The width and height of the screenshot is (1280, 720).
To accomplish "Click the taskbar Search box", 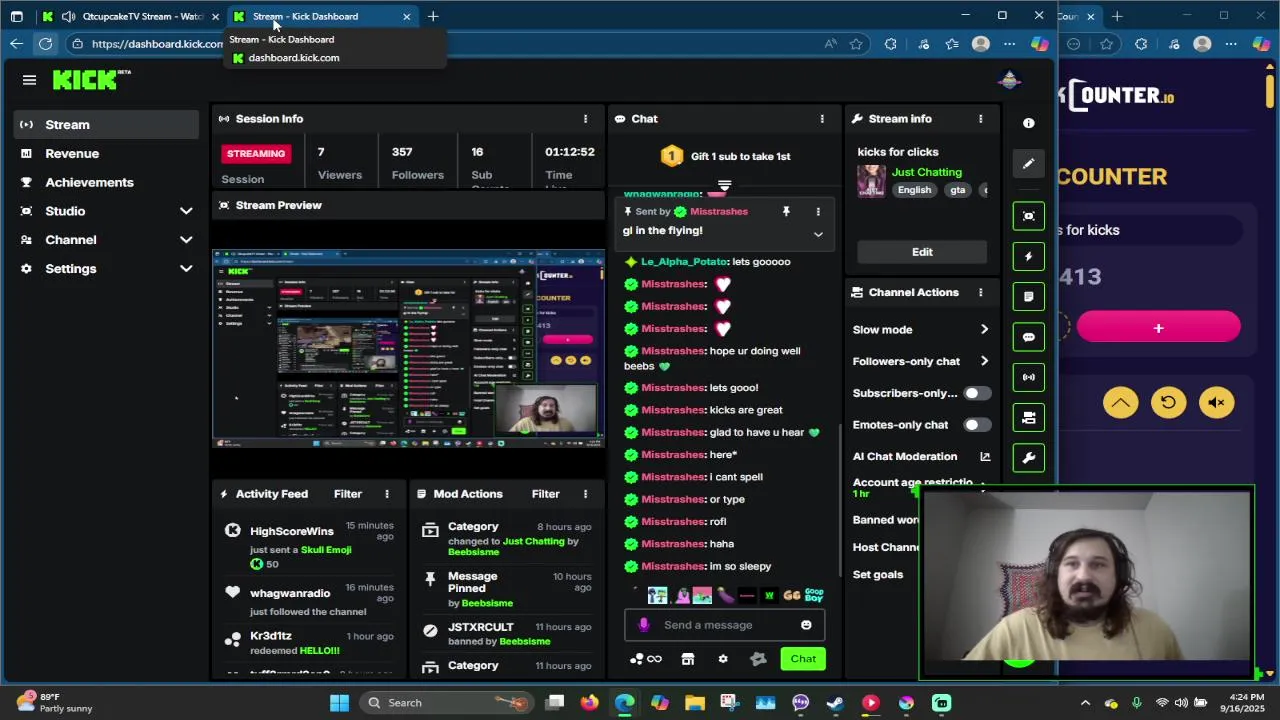I will pyautogui.click(x=447, y=703).
